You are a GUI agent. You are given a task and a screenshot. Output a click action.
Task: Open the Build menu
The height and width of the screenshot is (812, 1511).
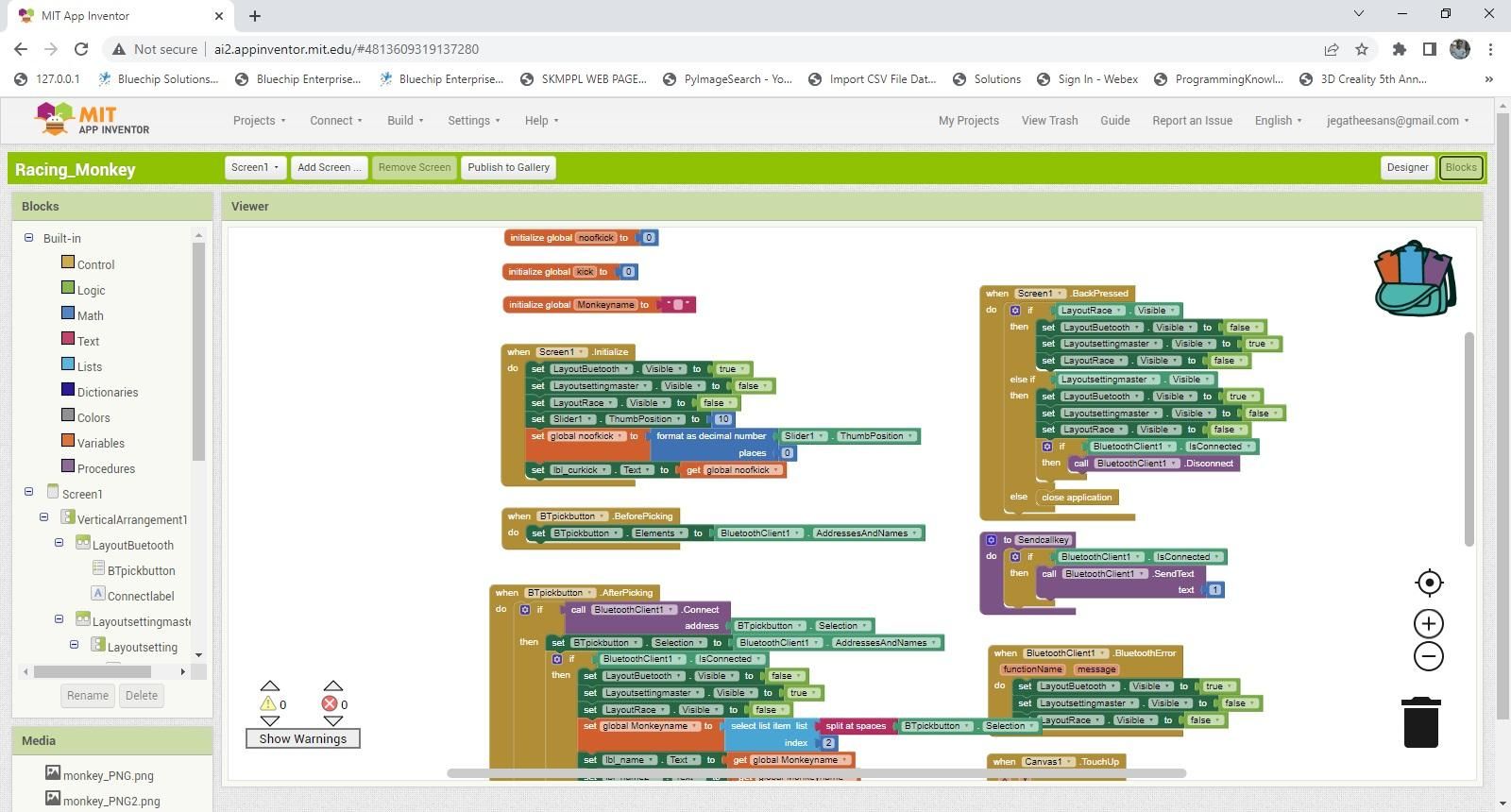[x=405, y=120]
